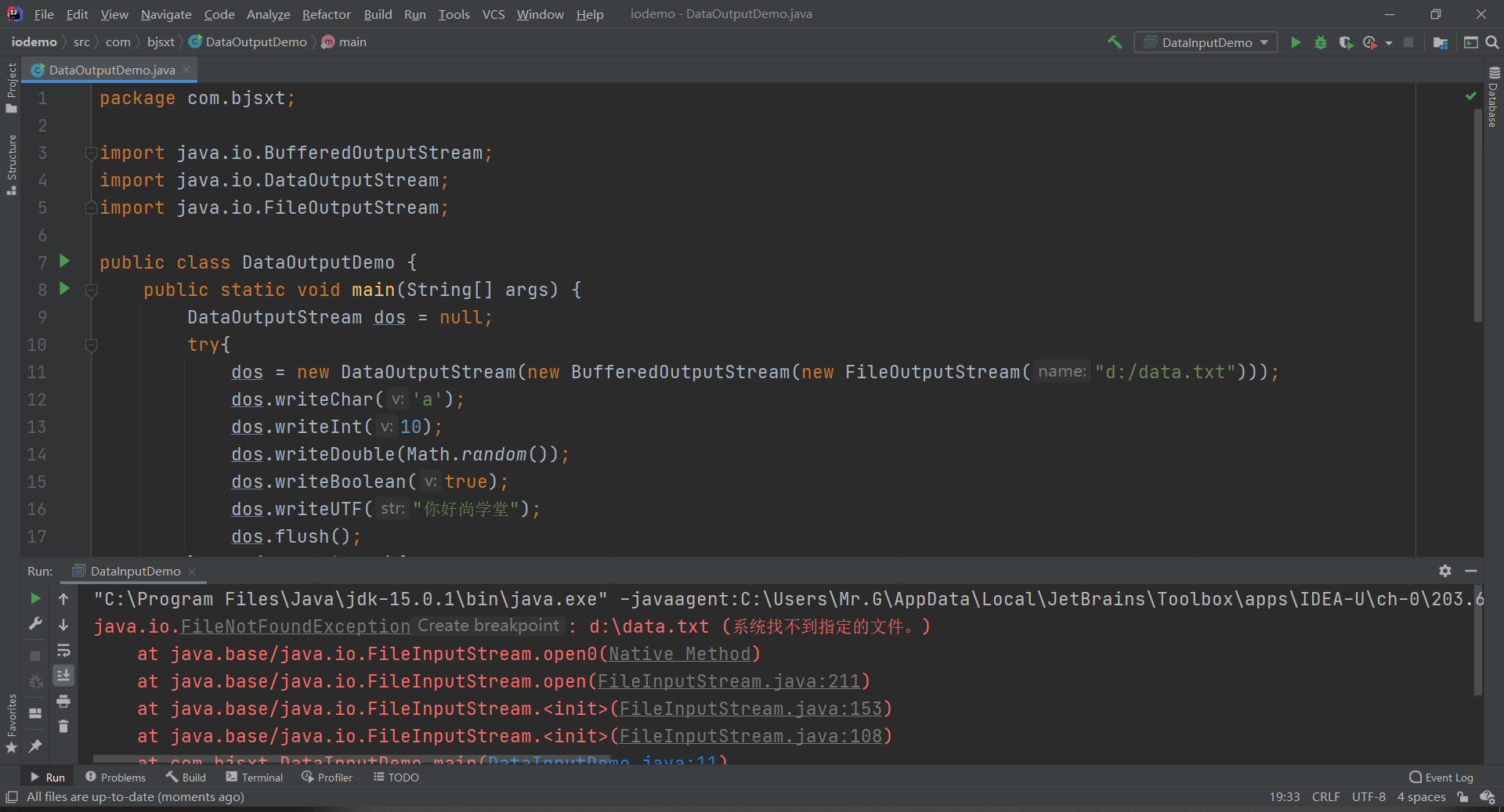The image size is (1504, 812).
Task: Print console output with printer icon
Action: (63, 701)
